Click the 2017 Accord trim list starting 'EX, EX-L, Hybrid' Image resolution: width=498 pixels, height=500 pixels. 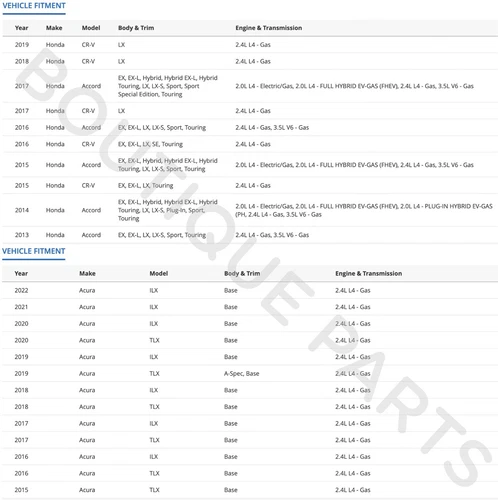(x=168, y=86)
